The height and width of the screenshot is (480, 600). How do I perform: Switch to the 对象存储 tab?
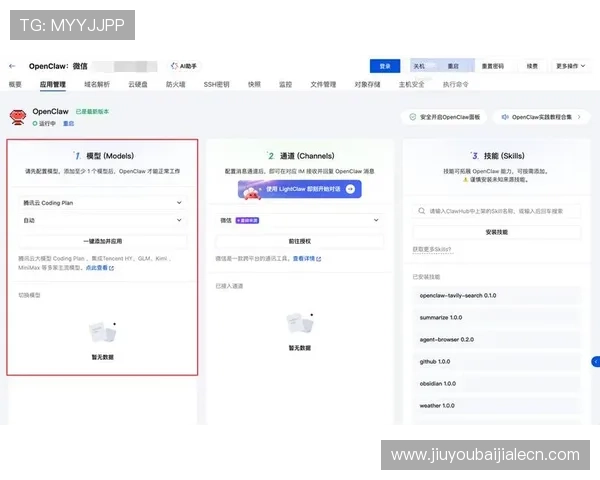[x=367, y=85]
